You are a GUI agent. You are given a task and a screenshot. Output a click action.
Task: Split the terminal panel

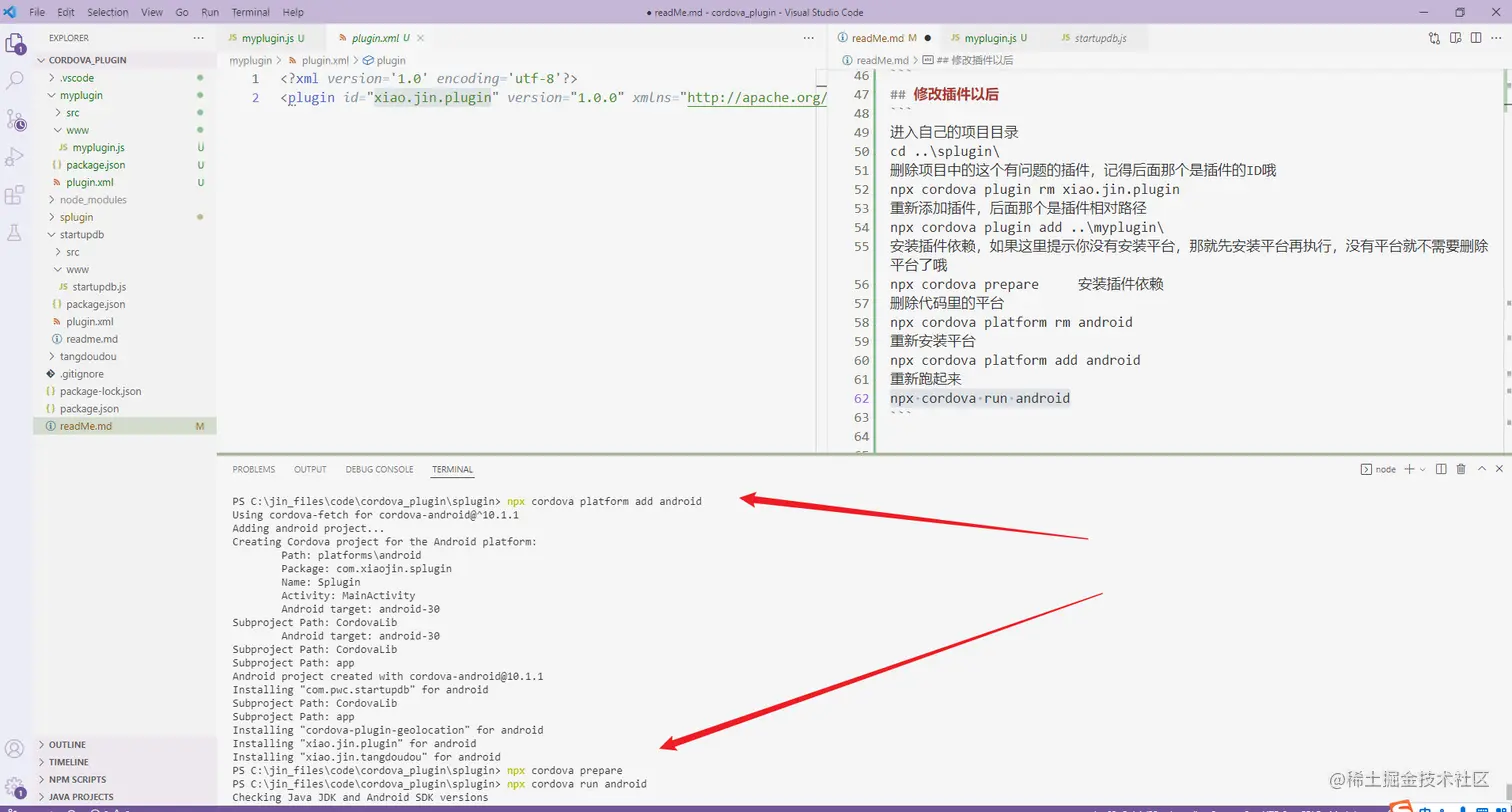pos(1441,469)
